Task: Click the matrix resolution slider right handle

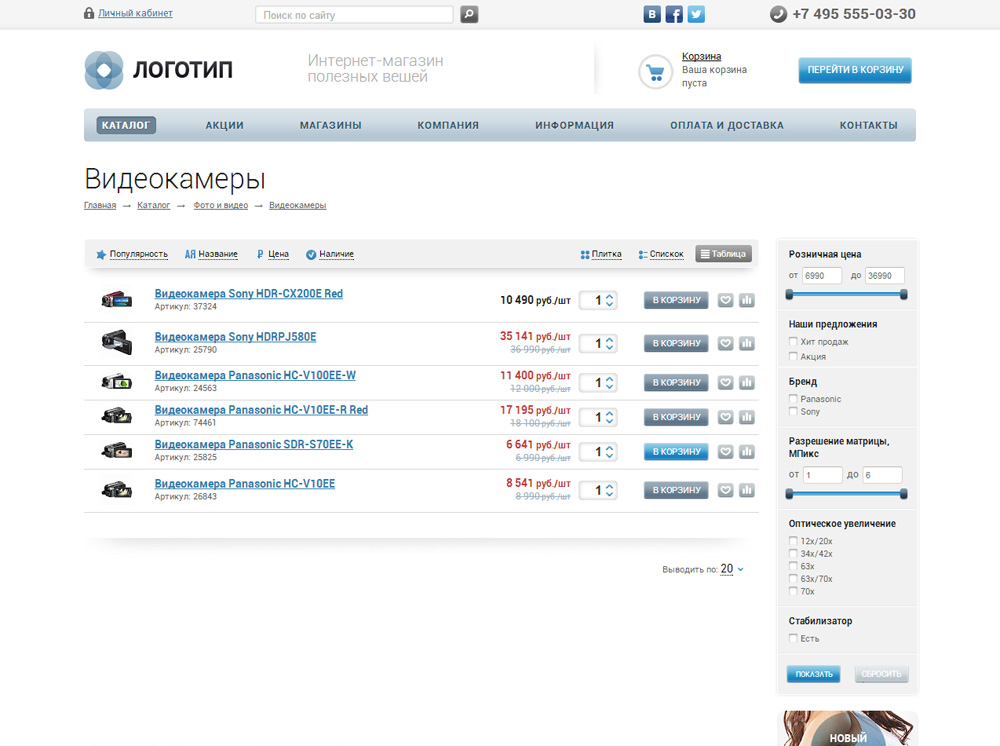Action: tap(904, 494)
